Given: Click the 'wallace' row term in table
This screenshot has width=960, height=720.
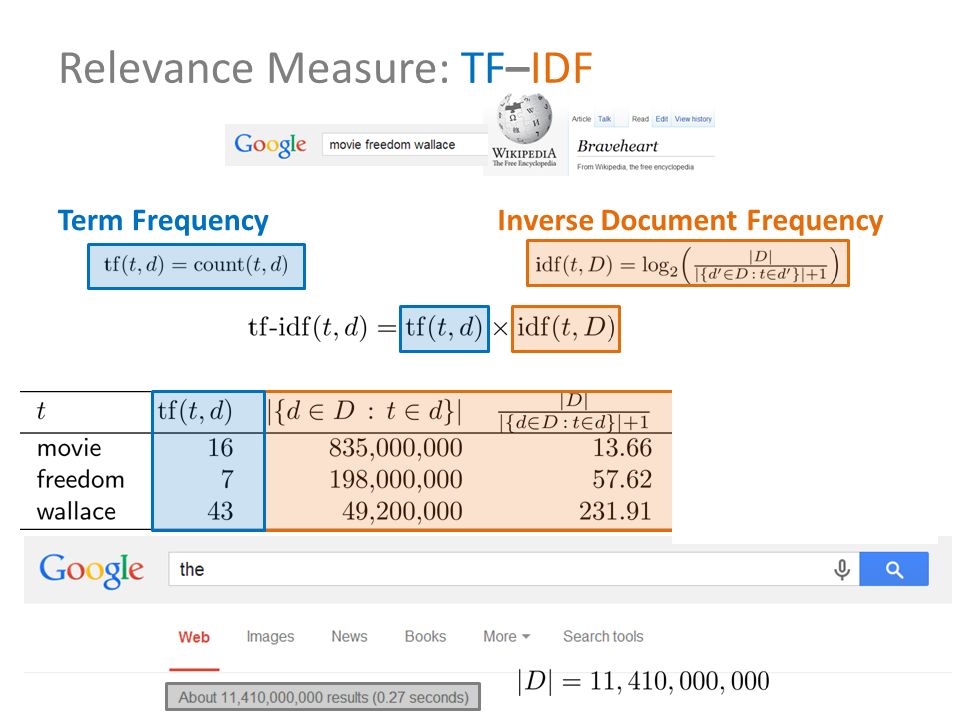Looking at the screenshot, I should point(76,511).
